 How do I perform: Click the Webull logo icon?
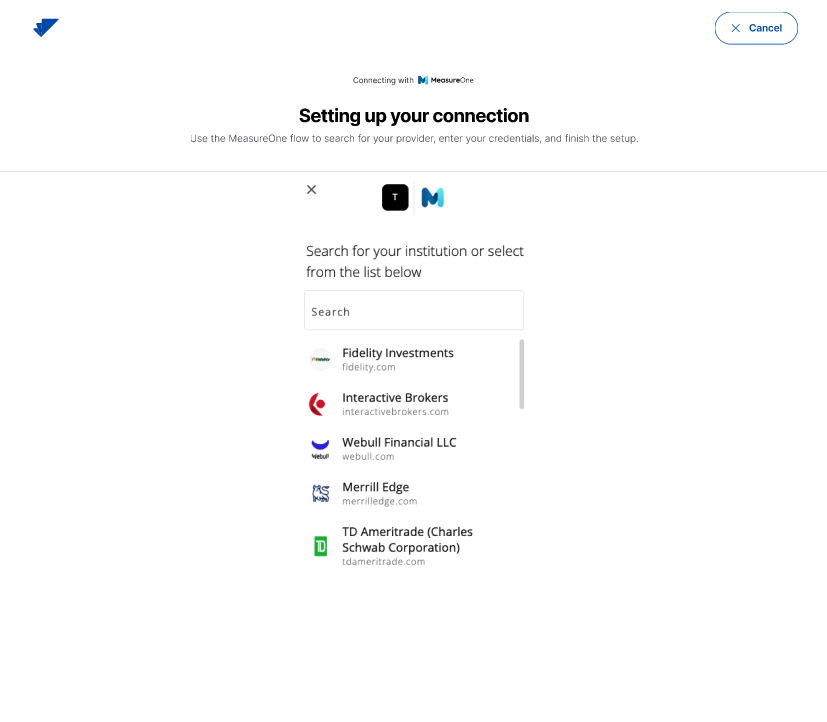(x=320, y=449)
